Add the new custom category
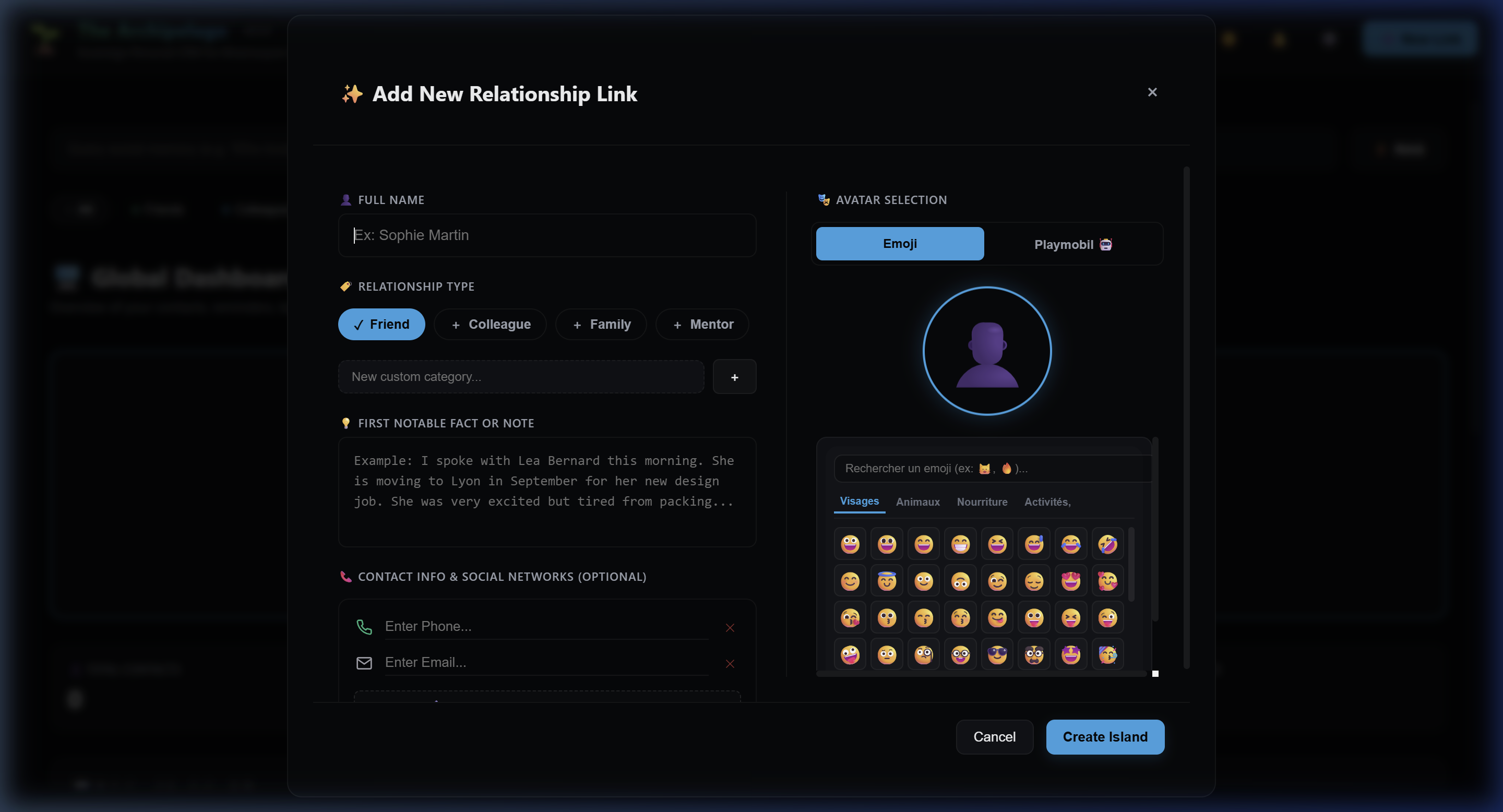The image size is (1503, 812). 735,377
